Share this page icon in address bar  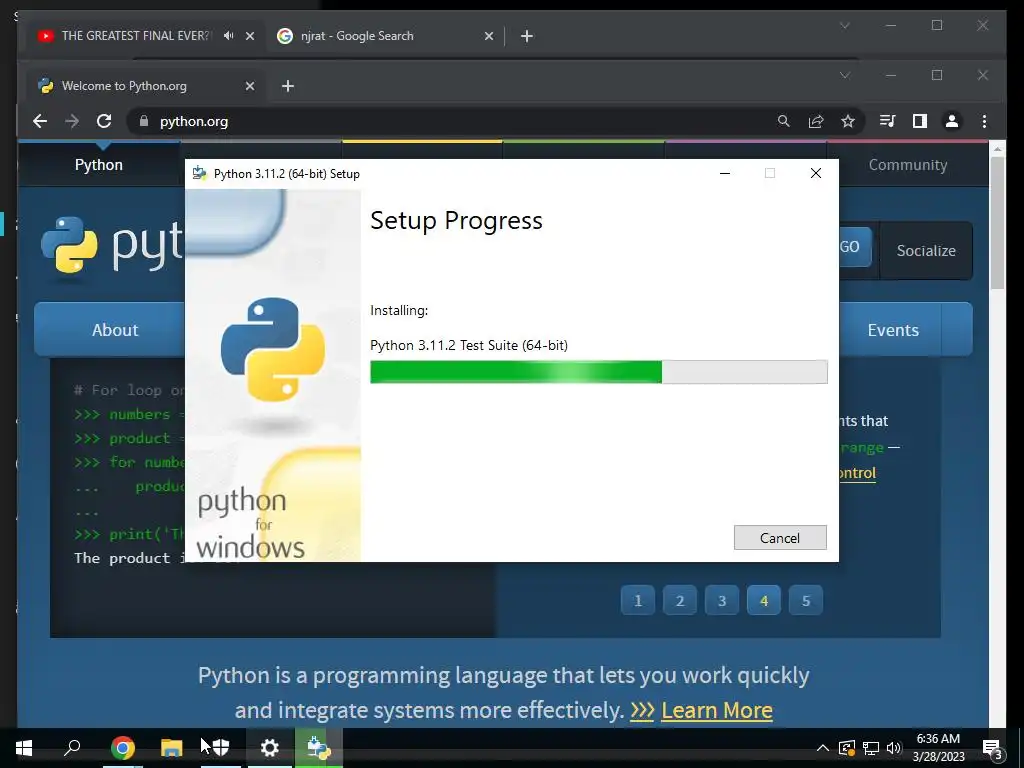(816, 121)
